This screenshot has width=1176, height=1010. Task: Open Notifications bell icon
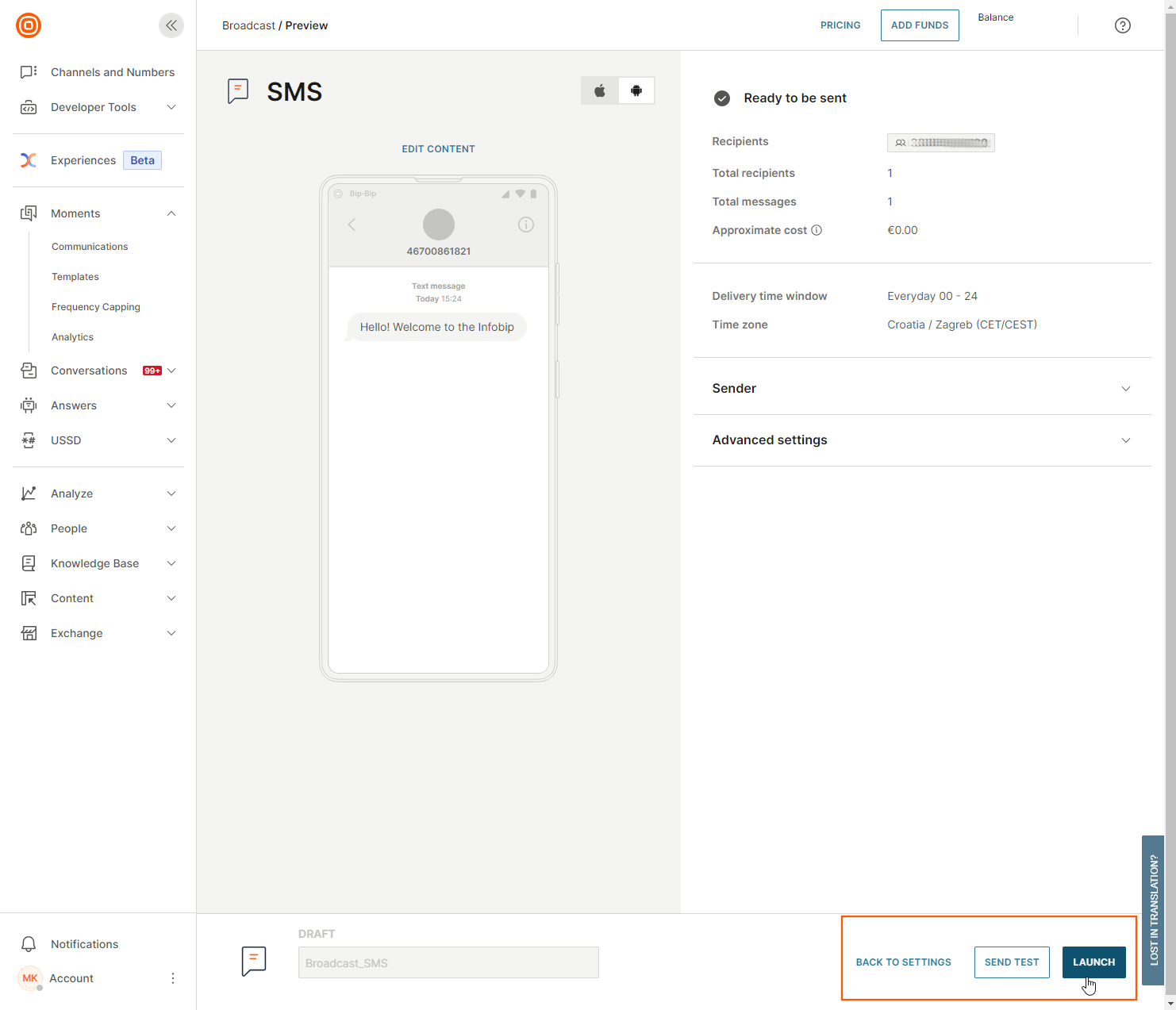click(29, 944)
